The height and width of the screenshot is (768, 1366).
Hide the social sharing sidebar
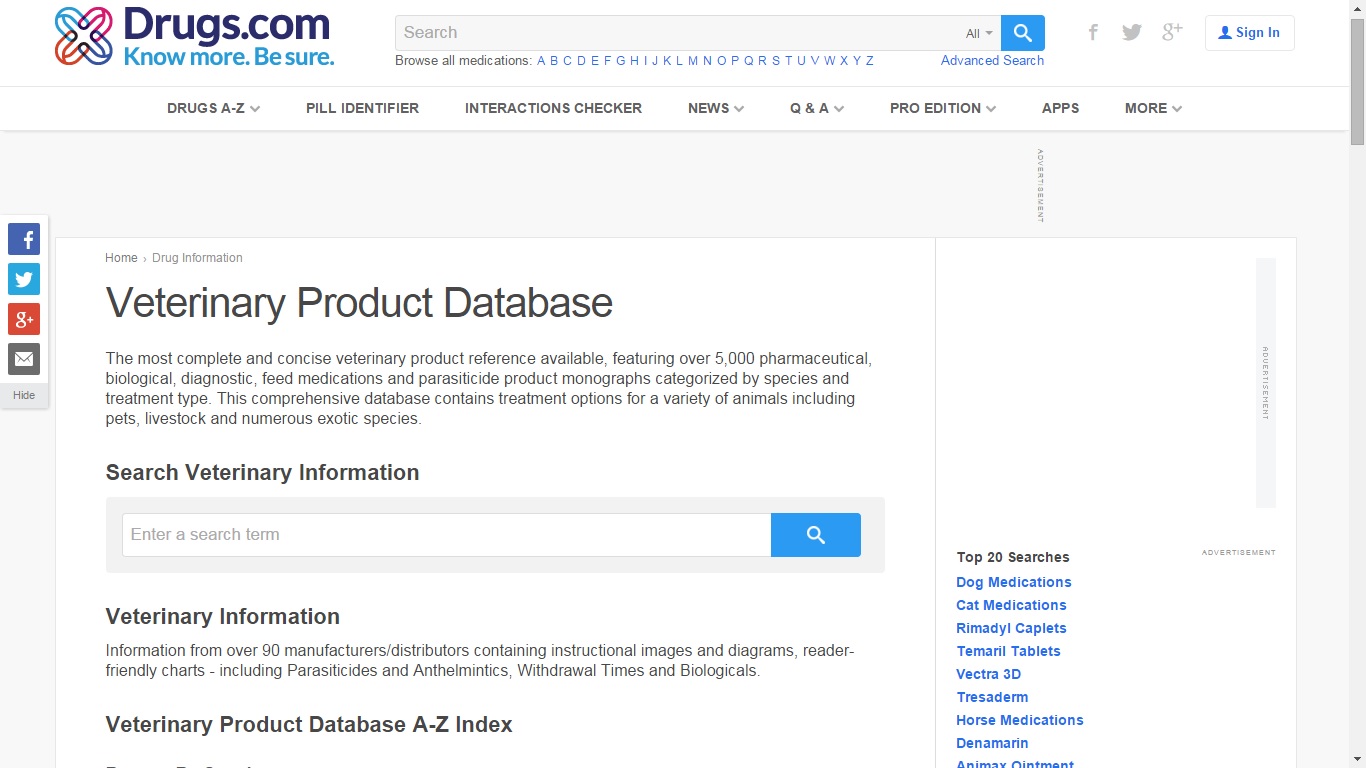pos(24,395)
